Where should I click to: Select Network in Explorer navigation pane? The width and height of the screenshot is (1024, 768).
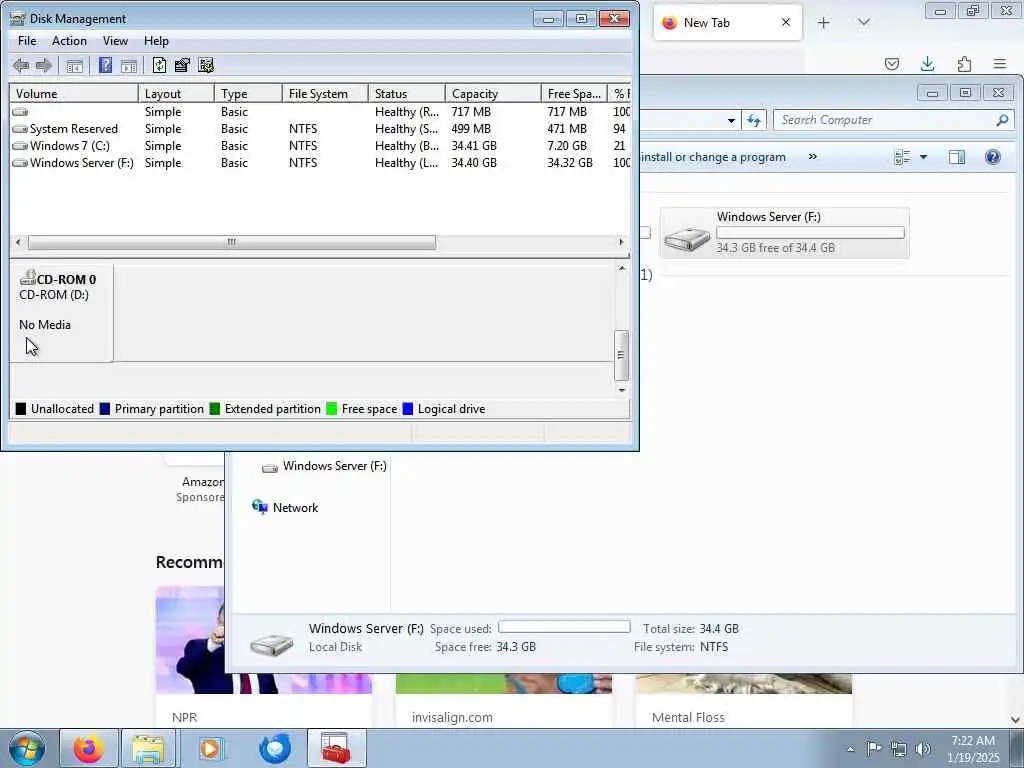(285, 507)
